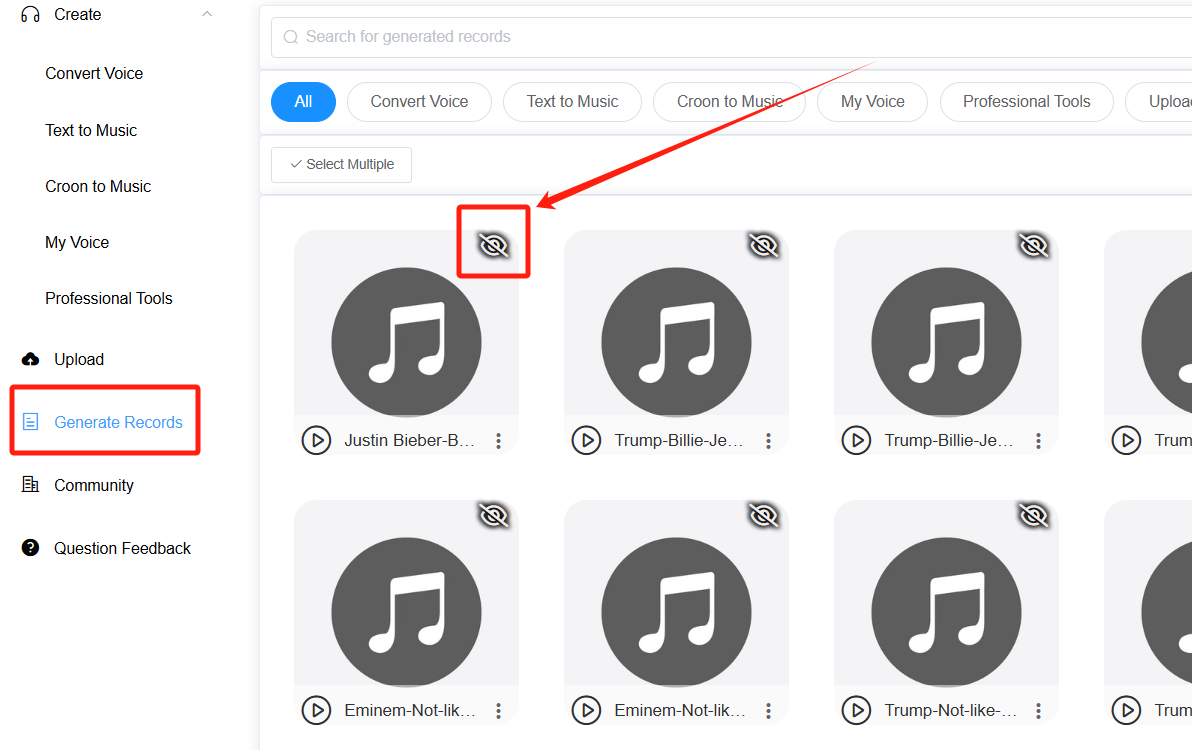Click music thumbnail of Eminem record below Justin Bieber

pyautogui.click(x=407, y=612)
